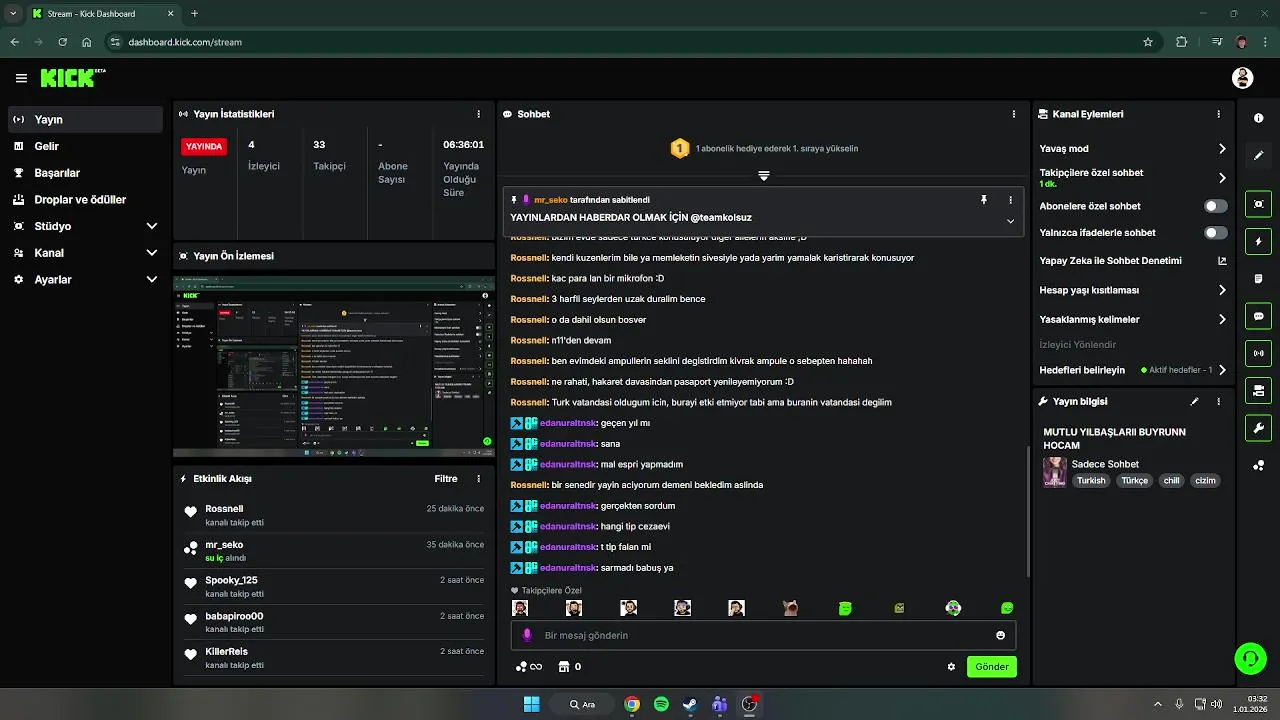The width and height of the screenshot is (1280, 720).
Task: Click in Bir mesaj gönderin input
Action: 764,635
